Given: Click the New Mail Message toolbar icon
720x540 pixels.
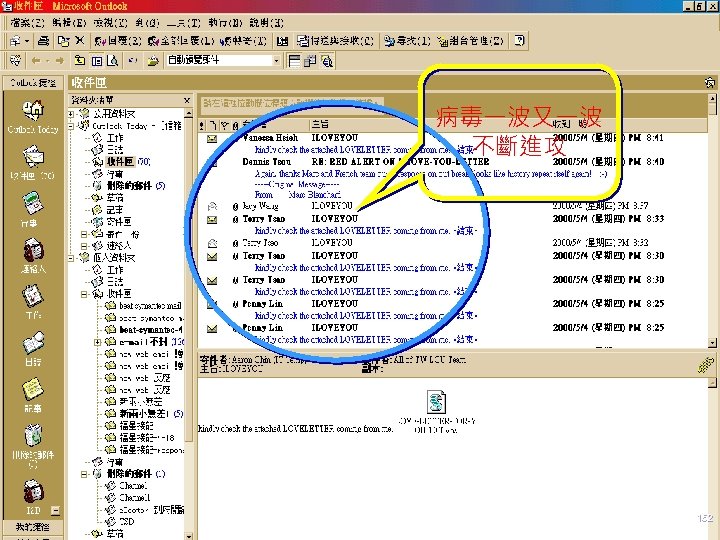Looking at the screenshot, I should pos(15,41).
